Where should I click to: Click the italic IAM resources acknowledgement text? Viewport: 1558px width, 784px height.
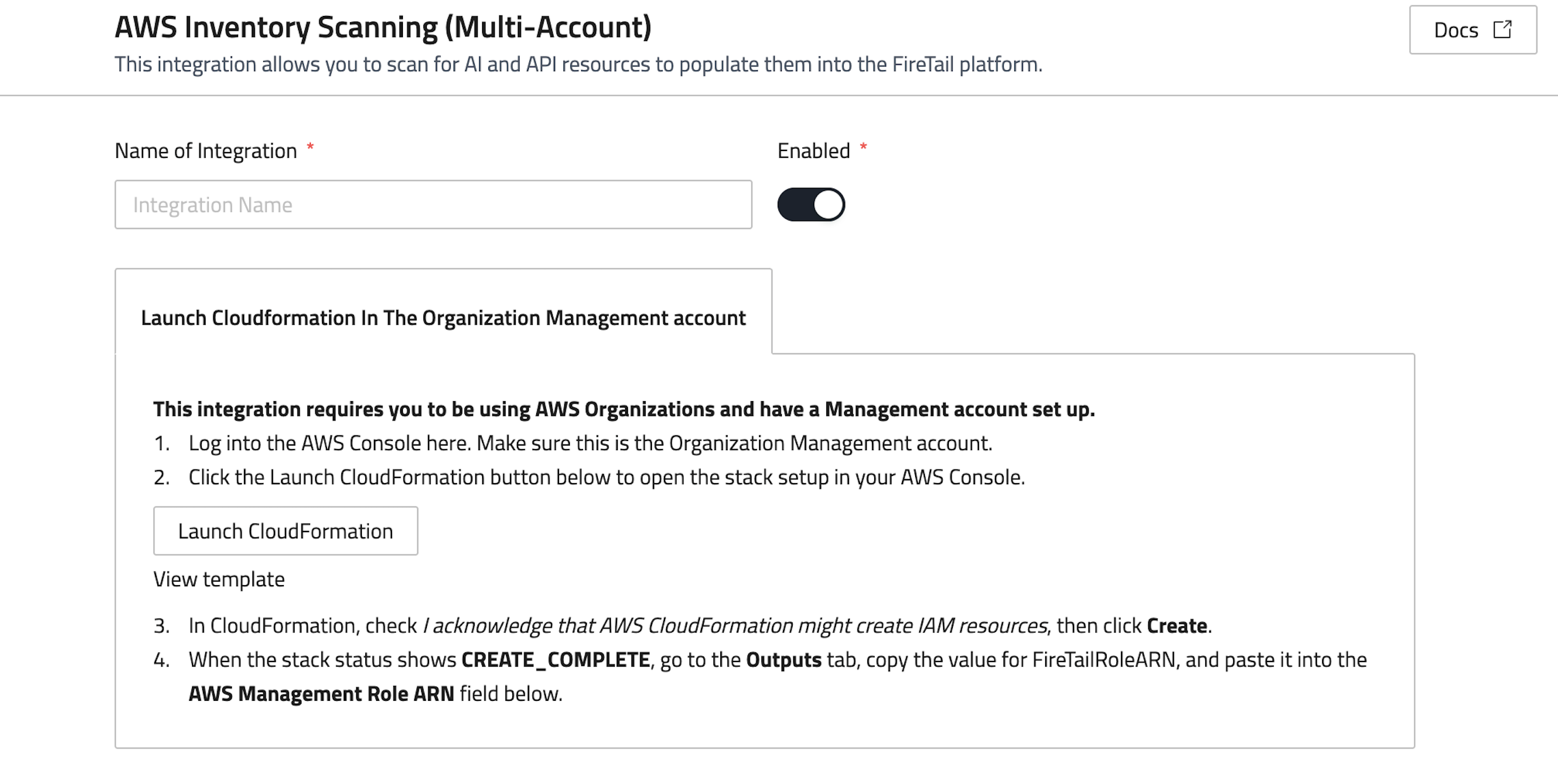tap(734, 625)
